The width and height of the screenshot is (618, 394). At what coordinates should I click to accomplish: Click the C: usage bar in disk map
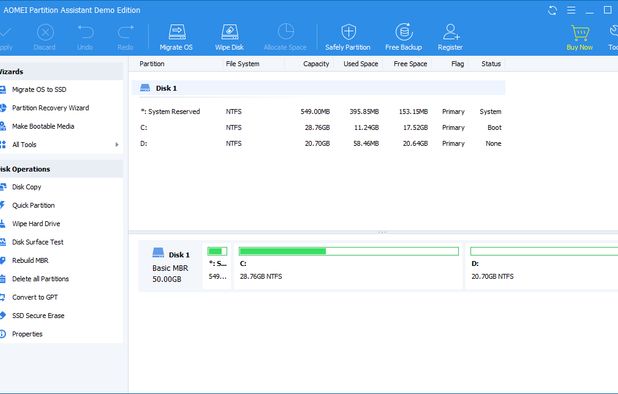tap(349, 251)
